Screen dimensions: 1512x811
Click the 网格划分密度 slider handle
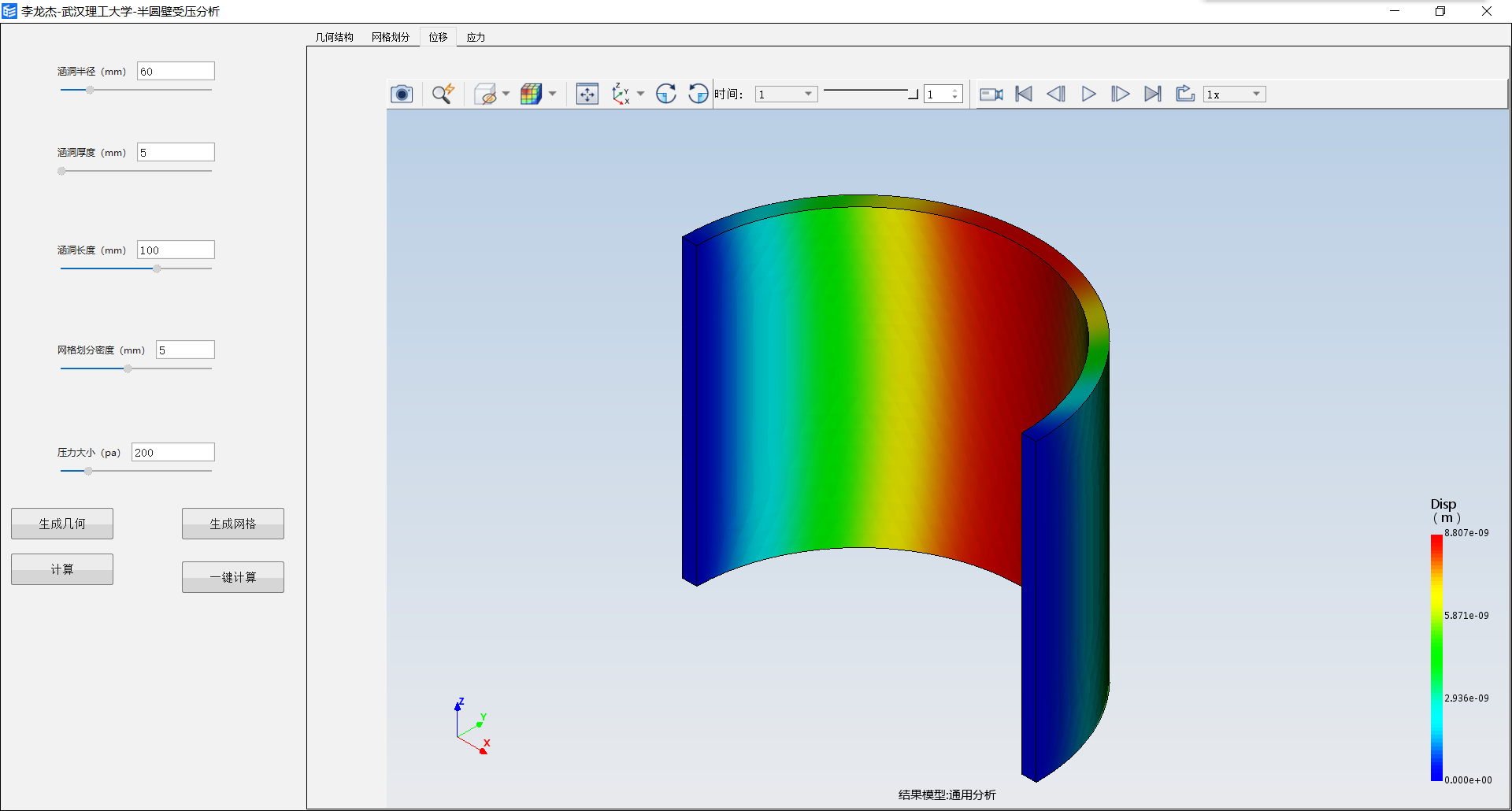[128, 368]
